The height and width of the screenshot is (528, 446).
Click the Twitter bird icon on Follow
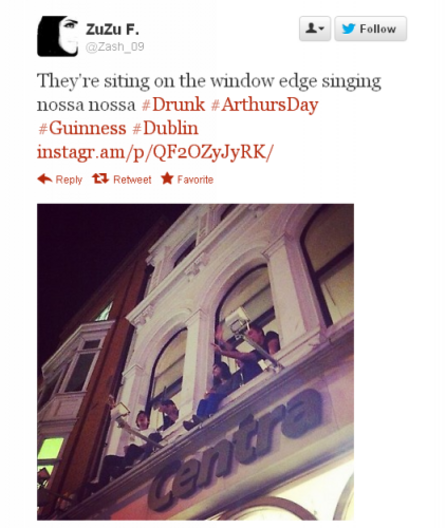click(x=348, y=29)
